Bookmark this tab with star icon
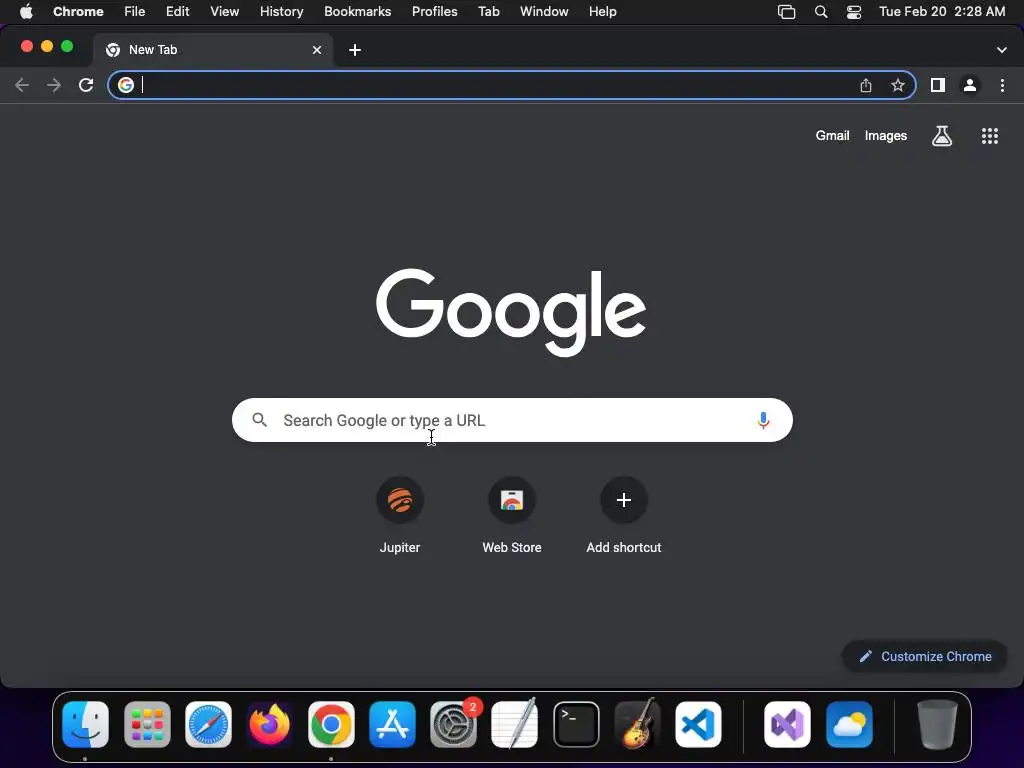Screen dimensions: 1024x768 tap(898, 85)
